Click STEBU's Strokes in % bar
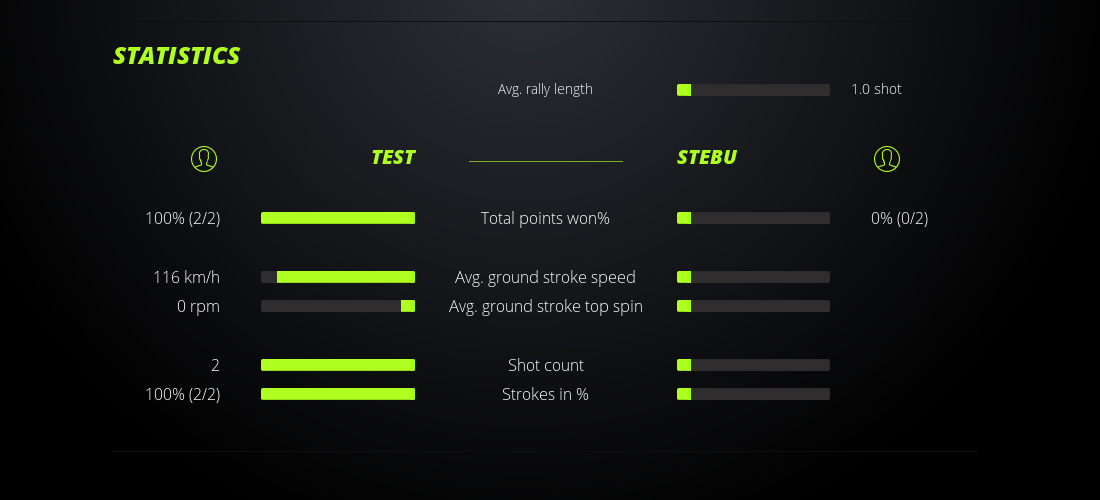The height and width of the screenshot is (500, 1100). pos(753,394)
